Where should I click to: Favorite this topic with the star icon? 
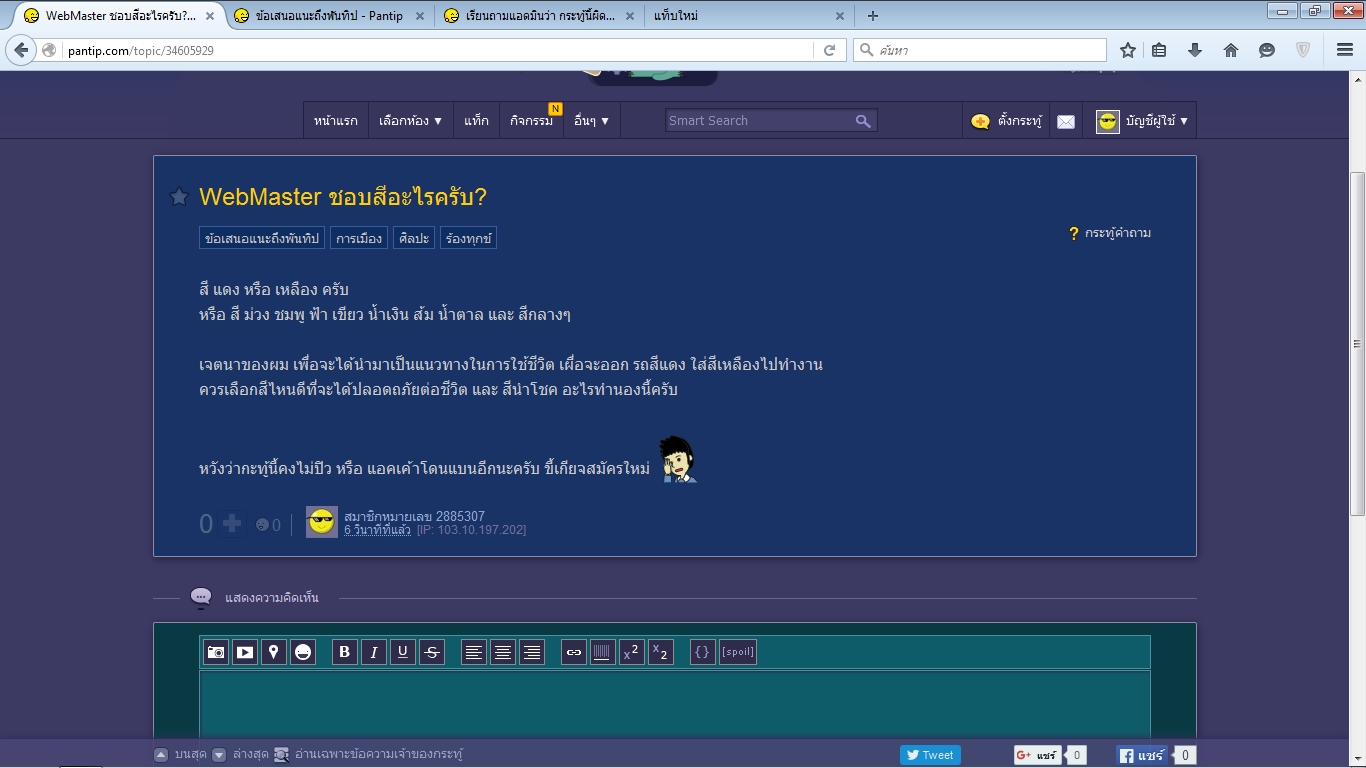tap(179, 197)
